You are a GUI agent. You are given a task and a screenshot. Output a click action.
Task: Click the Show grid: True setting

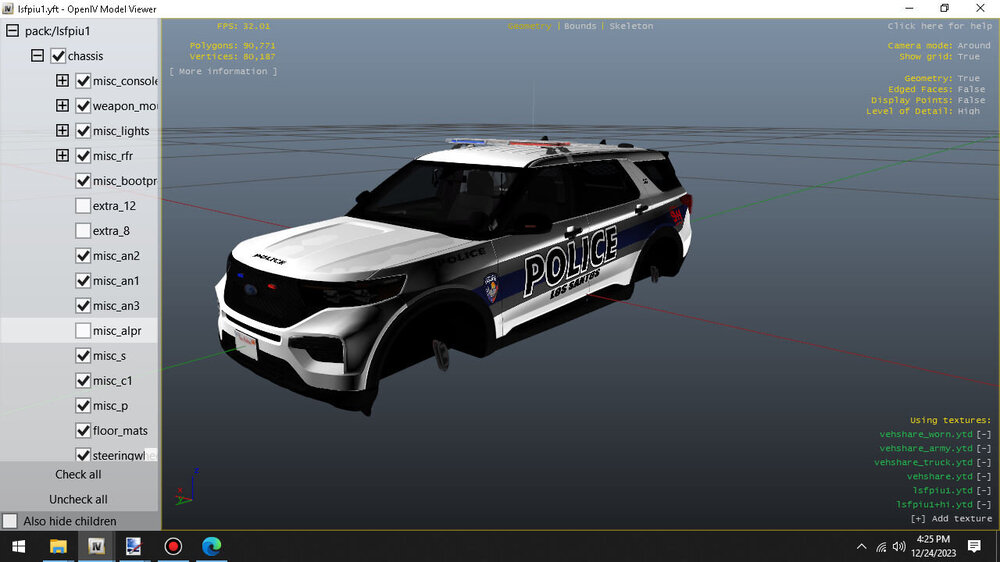tap(939, 57)
